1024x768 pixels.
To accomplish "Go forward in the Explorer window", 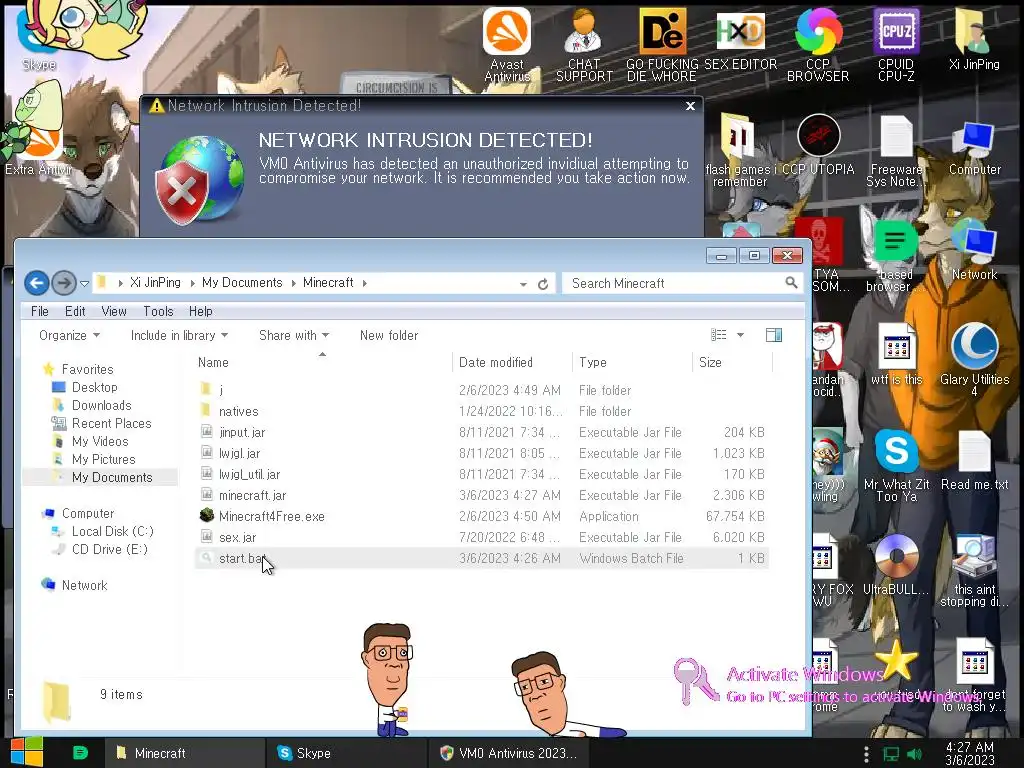I will tap(63, 283).
